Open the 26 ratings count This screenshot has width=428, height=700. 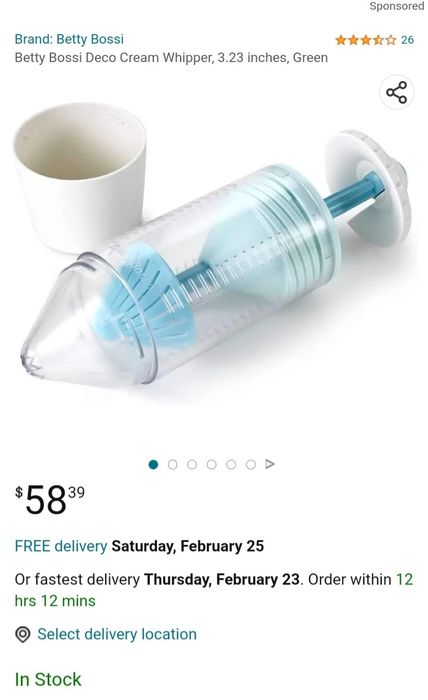pyautogui.click(x=407, y=40)
